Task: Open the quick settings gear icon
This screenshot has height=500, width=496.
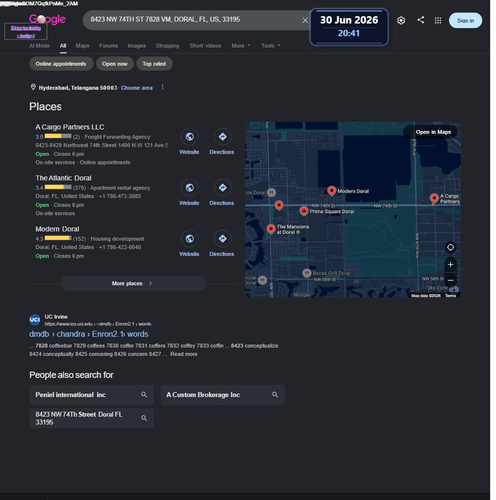Action: 401,20
